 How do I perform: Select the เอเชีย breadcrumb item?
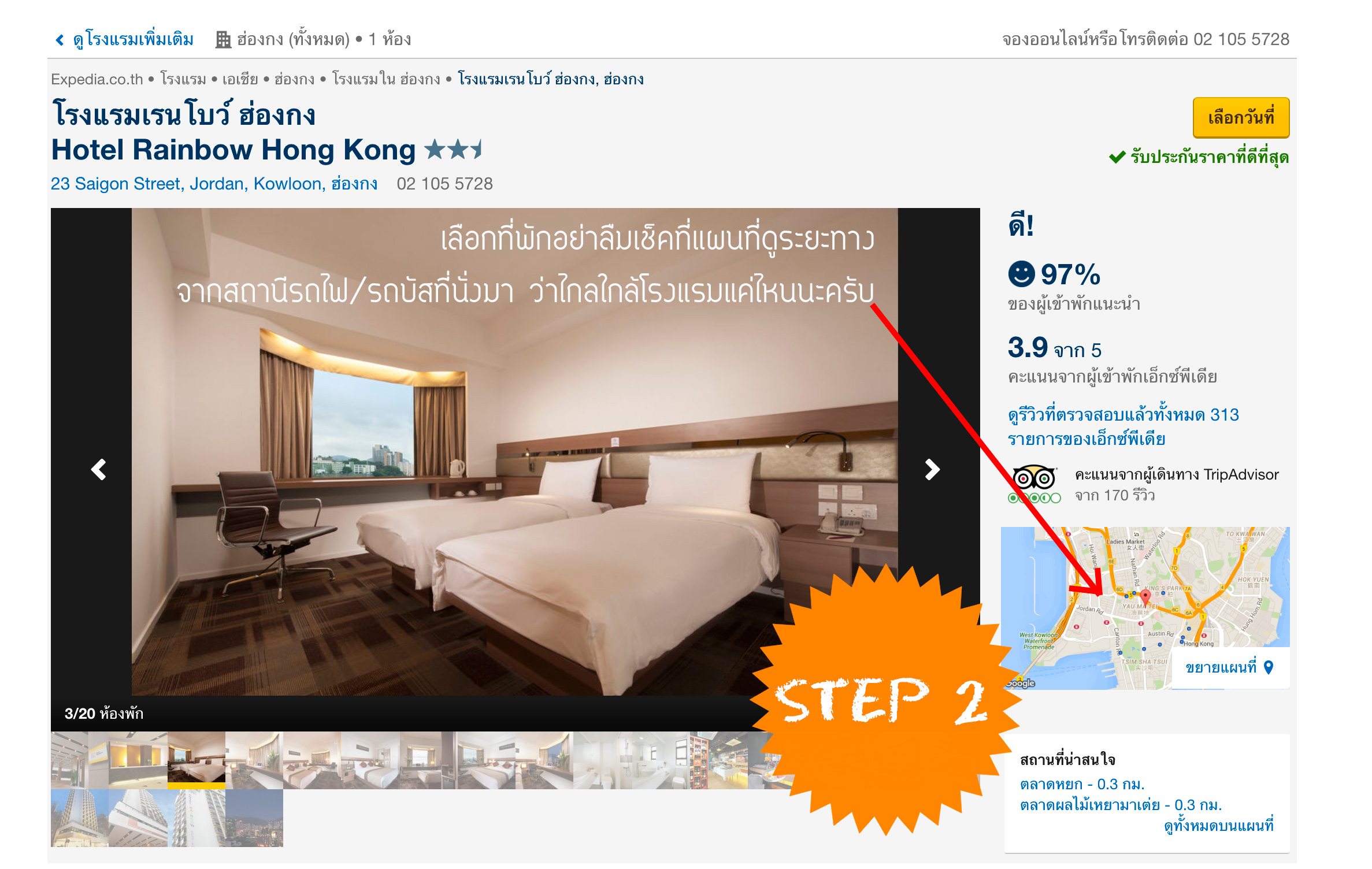point(240,79)
